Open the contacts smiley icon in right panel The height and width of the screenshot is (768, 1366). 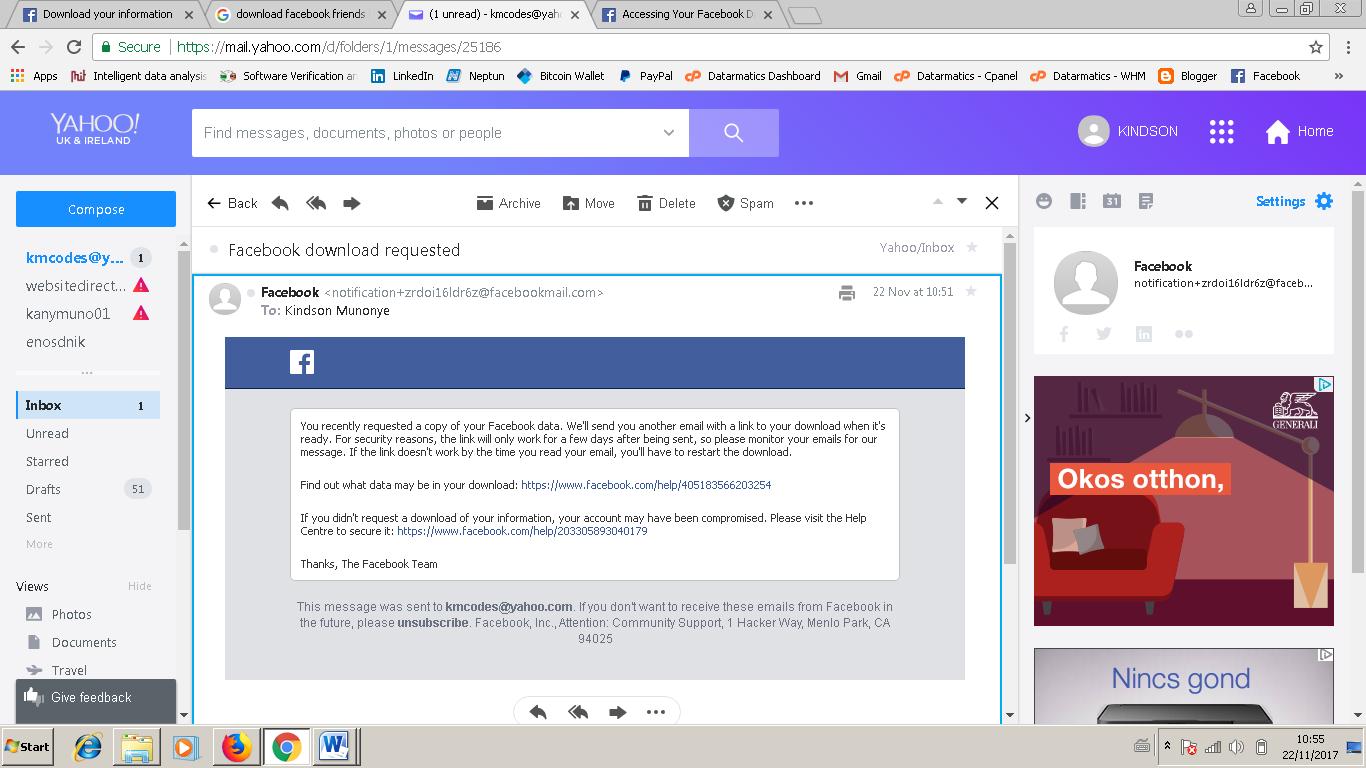pyautogui.click(x=1044, y=201)
